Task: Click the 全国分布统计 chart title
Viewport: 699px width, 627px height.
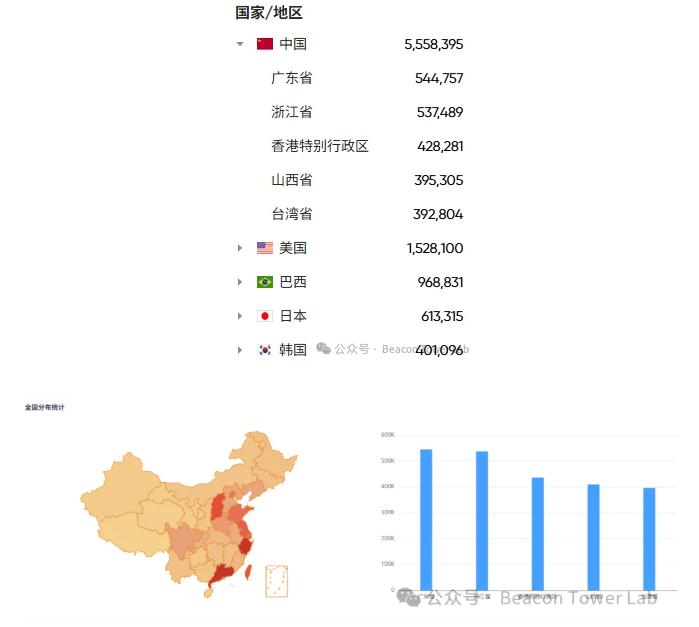Action: pos(45,407)
